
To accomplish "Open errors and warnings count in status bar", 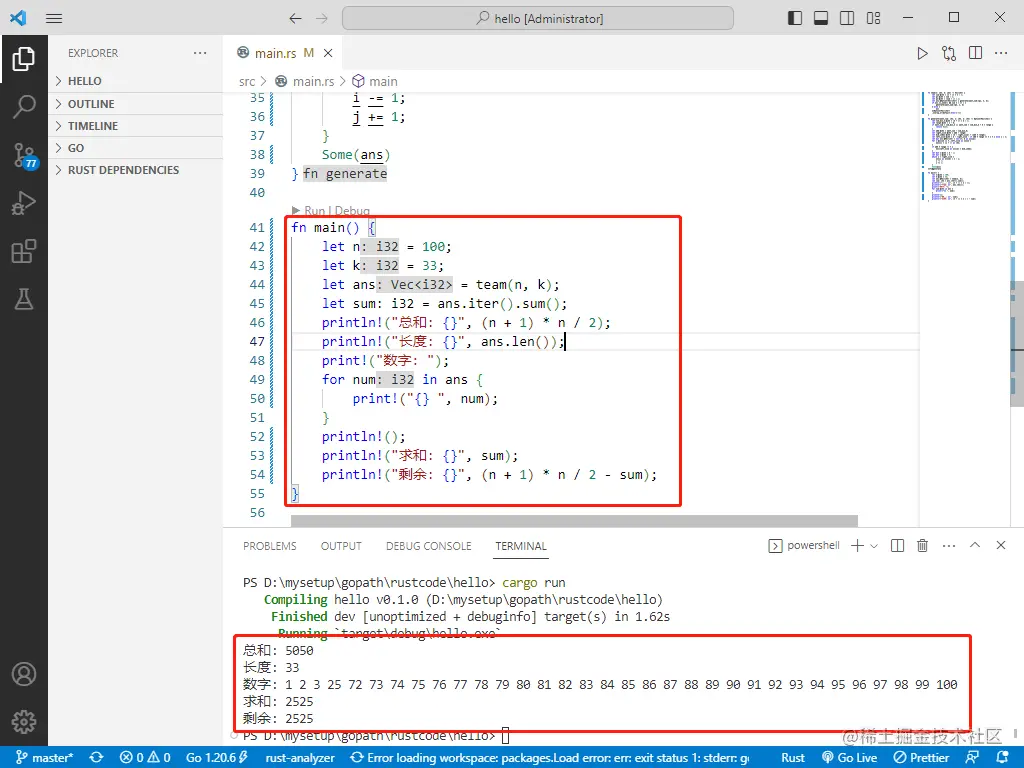I will click(145, 758).
